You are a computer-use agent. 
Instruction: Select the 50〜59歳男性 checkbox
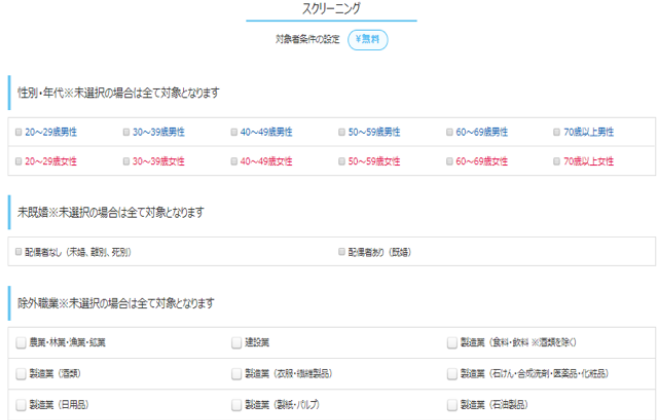coord(341,132)
